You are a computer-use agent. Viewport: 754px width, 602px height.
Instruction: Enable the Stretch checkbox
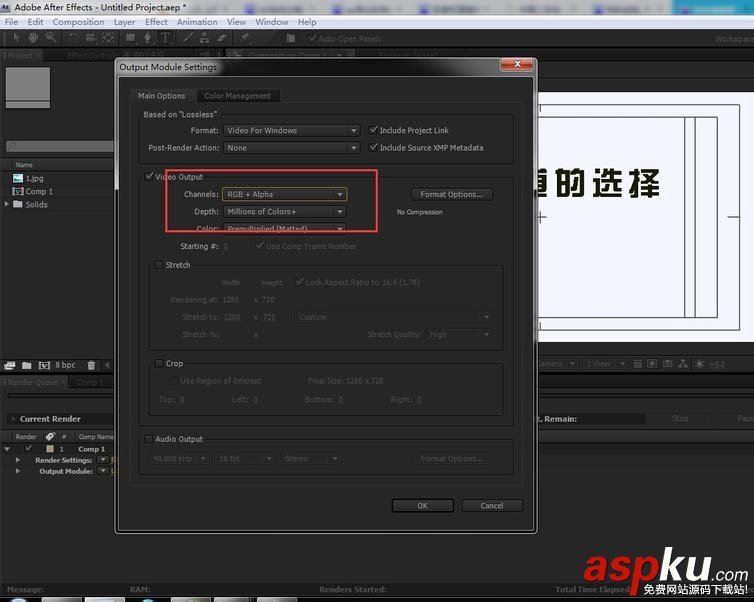(x=159, y=265)
